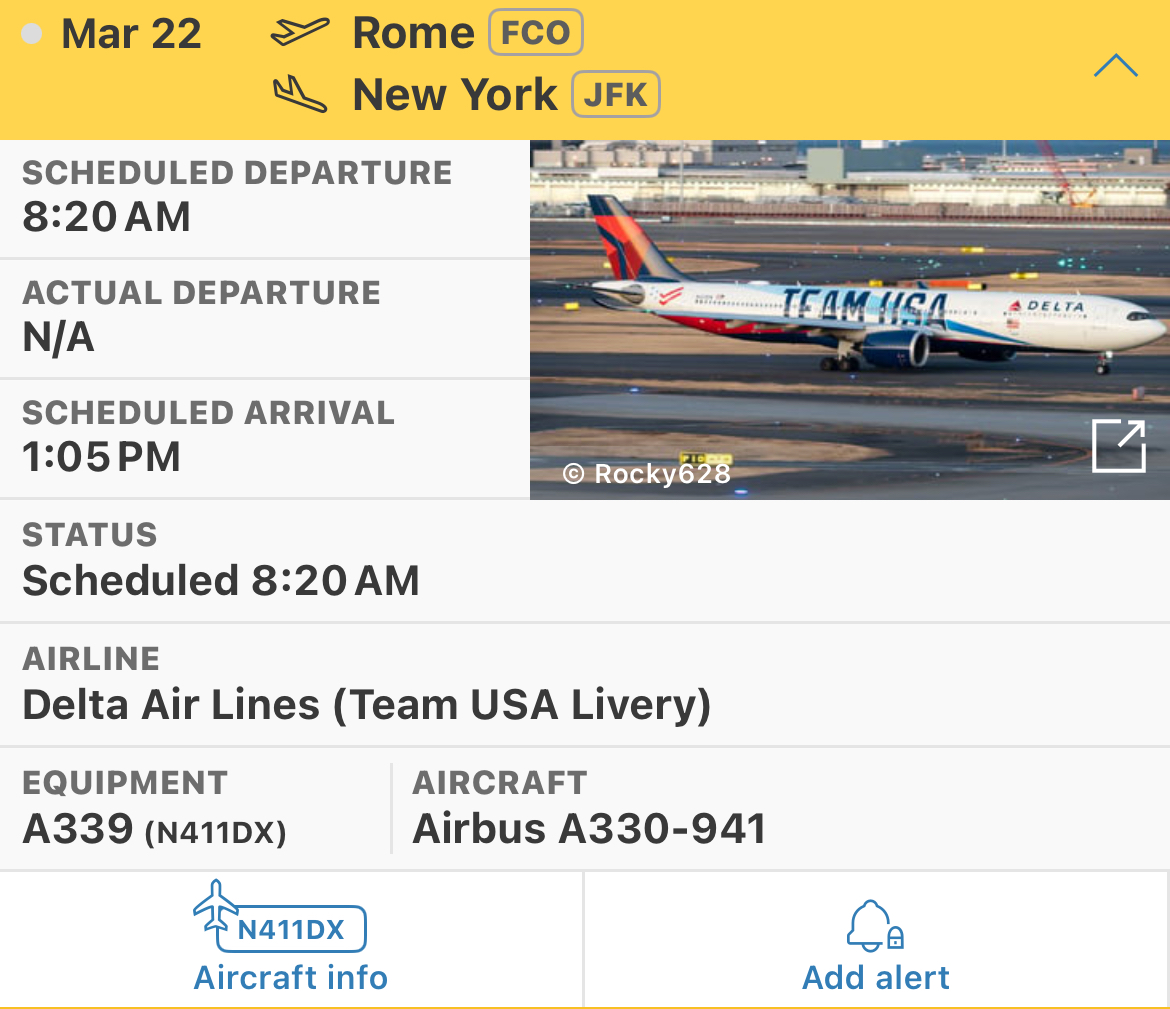The image size is (1170, 1009).
Task: Select the Mar 22 date header
Action: point(131,34)
